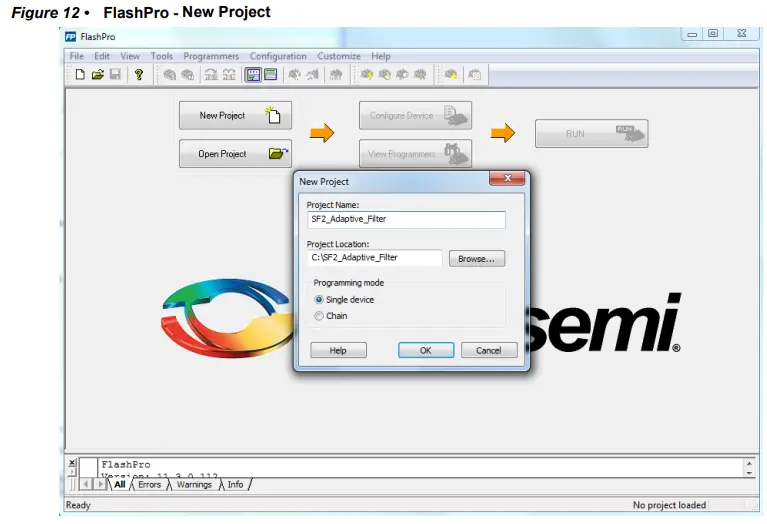Click the FP application icon in the title bar

coord(71,37)
